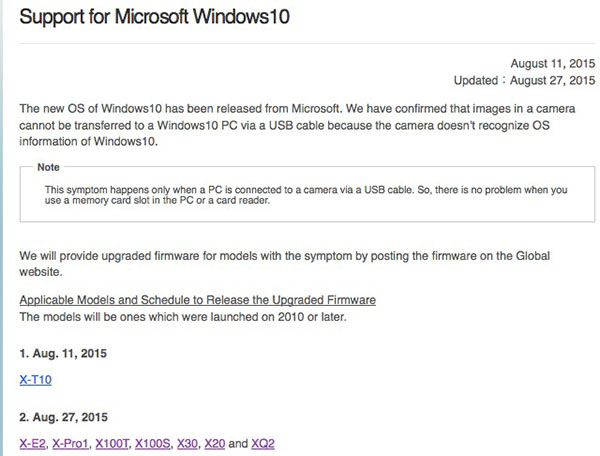600x456 pixels.
Task: Open the X-T10 firmware link
Action: (36, 379)
